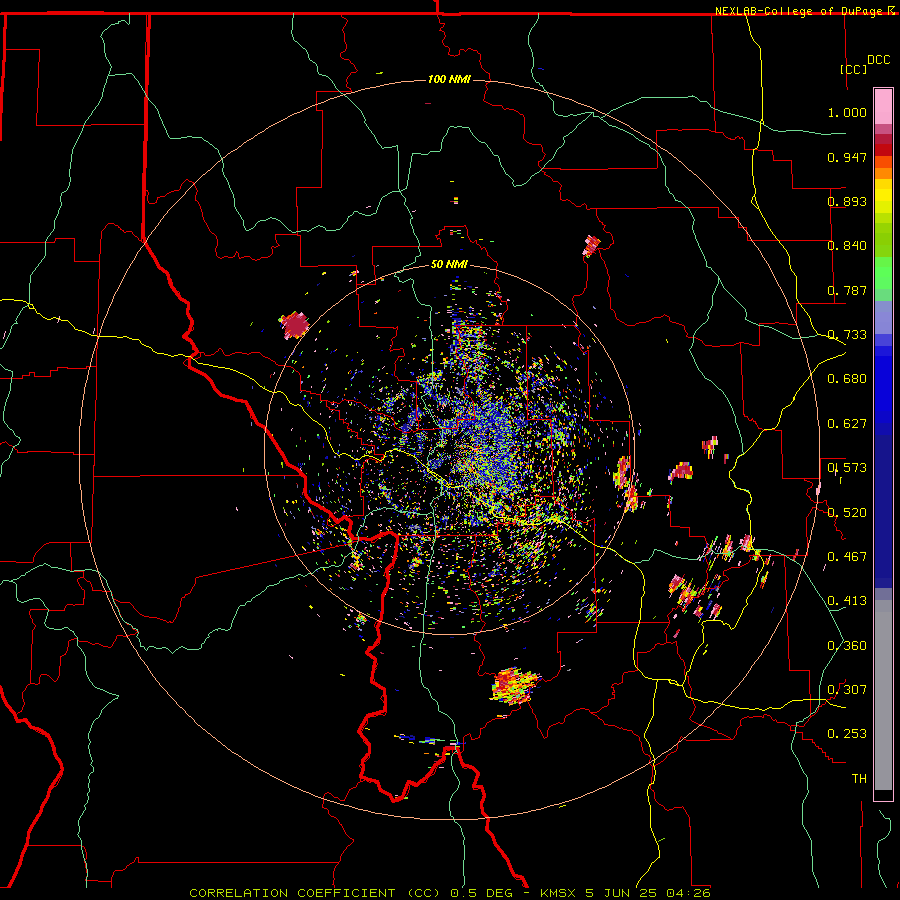Select the 0.467 legend value
This screenshot has width=900, height=900.
[x=847, y=556]
